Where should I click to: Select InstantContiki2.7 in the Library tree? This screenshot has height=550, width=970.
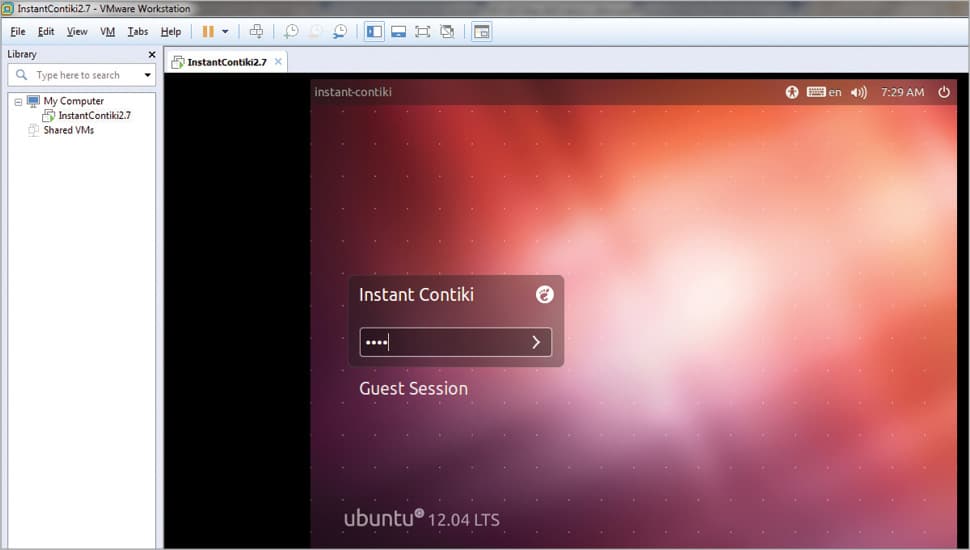tap(94, 115)
